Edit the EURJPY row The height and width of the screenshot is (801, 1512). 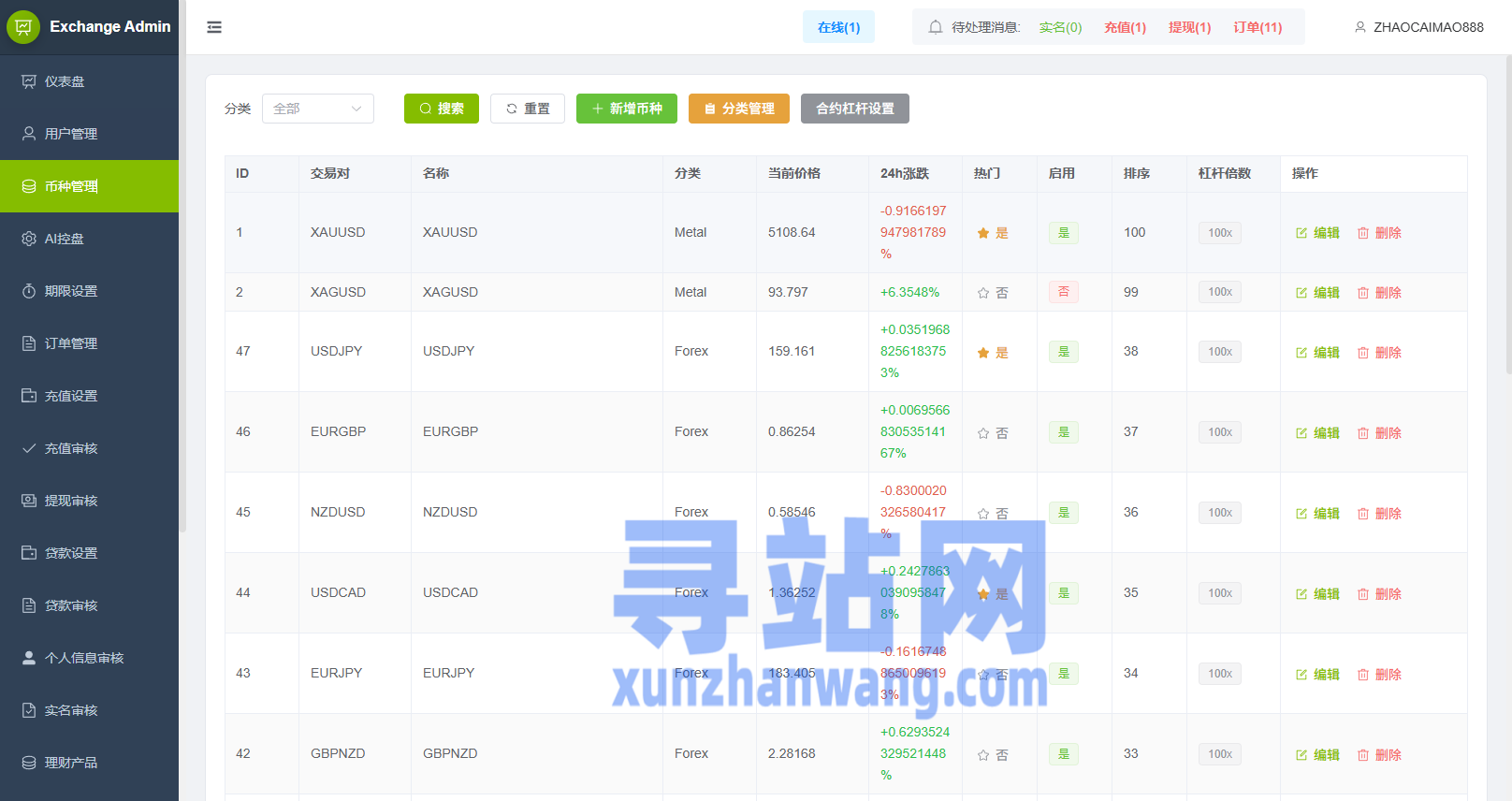point(1317,675)
